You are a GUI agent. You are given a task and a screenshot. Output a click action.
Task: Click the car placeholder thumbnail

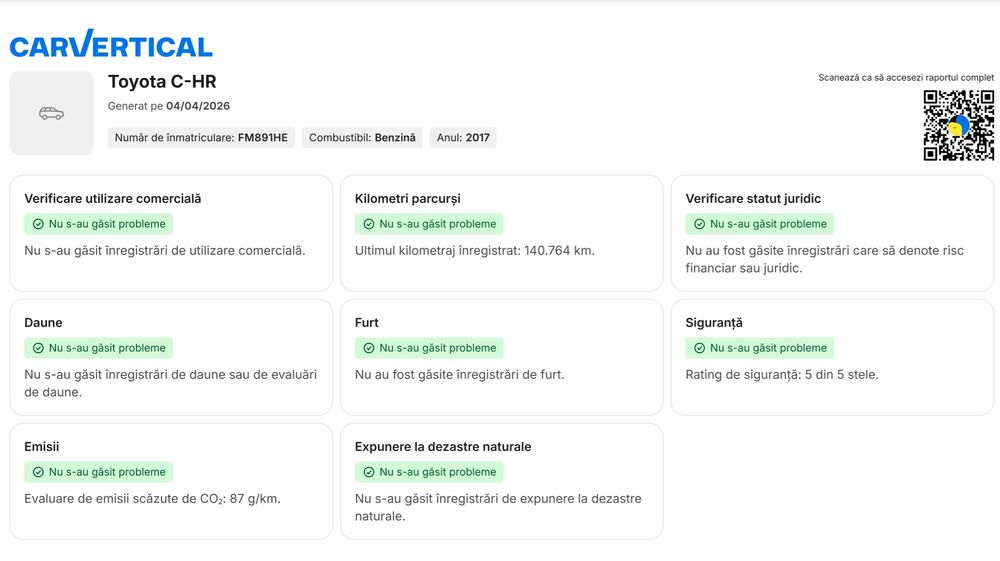pos(51,113)
